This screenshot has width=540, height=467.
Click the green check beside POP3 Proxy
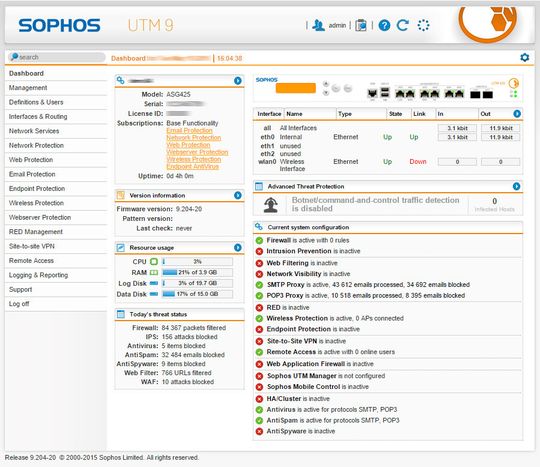pos(259,296)
